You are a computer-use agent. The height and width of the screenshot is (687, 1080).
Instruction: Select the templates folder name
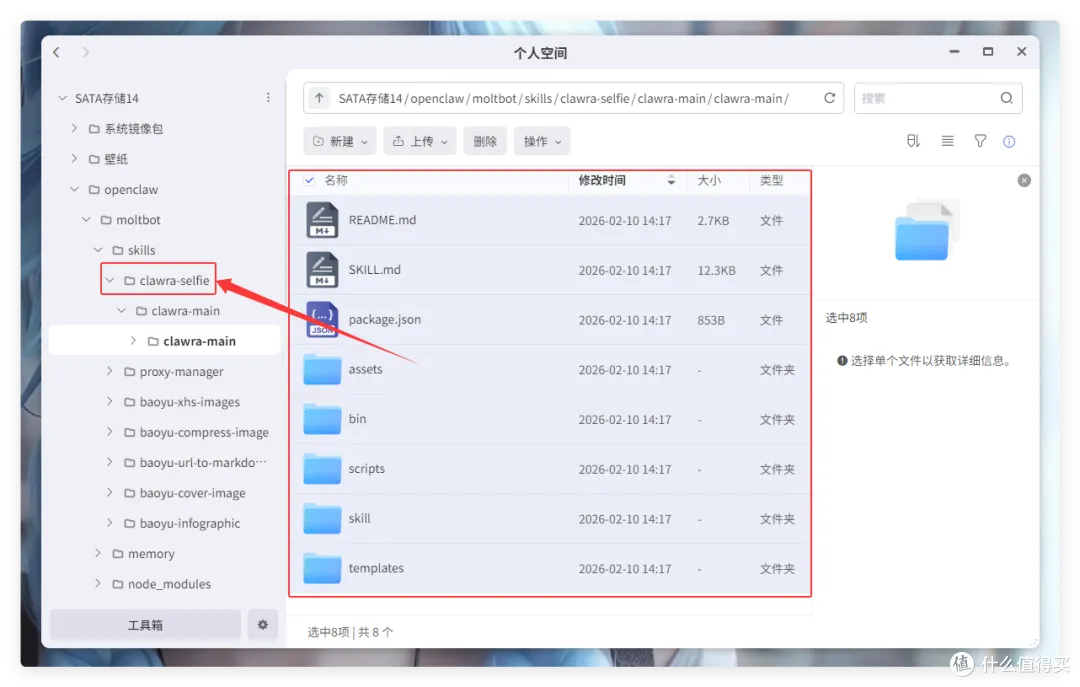click(376, 568)
